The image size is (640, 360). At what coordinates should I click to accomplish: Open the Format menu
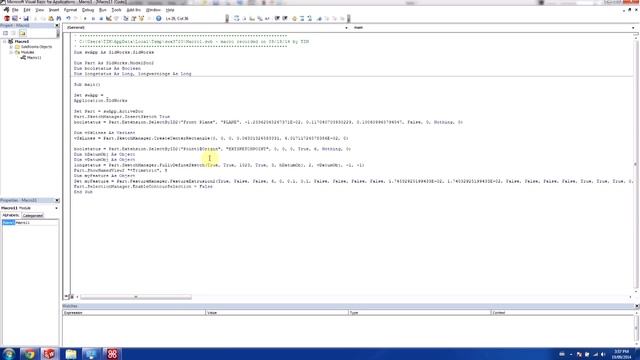tap(70, 10)
